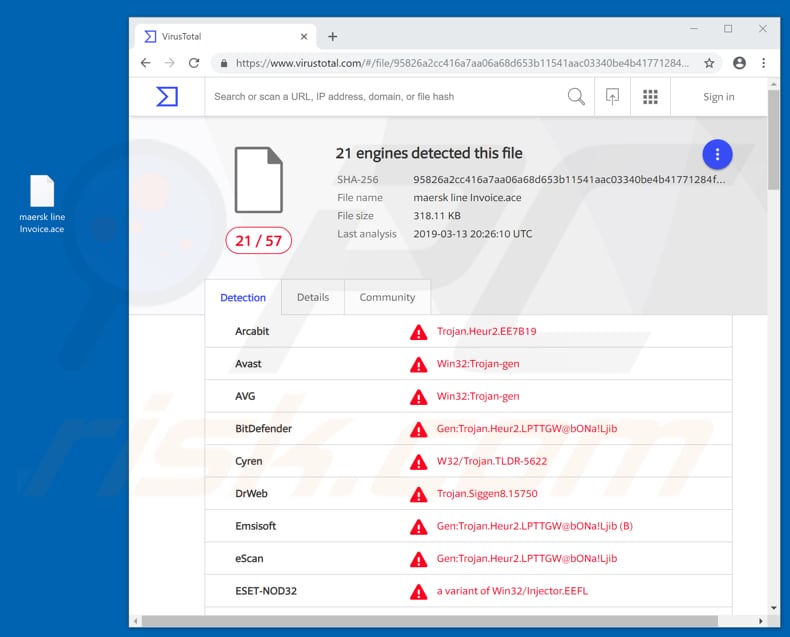Click last analysis '2019-03-13 20:26:10 UTC'
The image size is (790, 637).
[x=473, y=234]
